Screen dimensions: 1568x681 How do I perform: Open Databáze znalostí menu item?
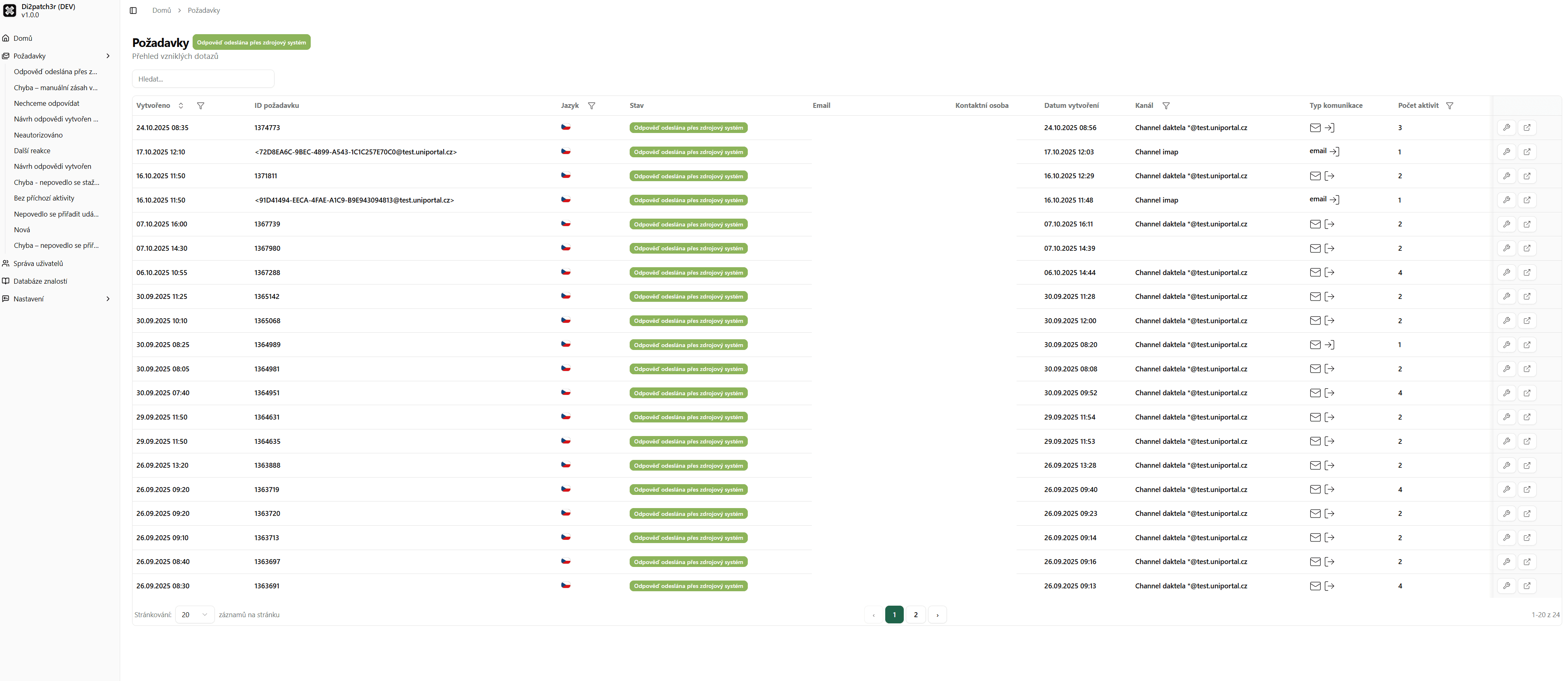pos(40,281)
